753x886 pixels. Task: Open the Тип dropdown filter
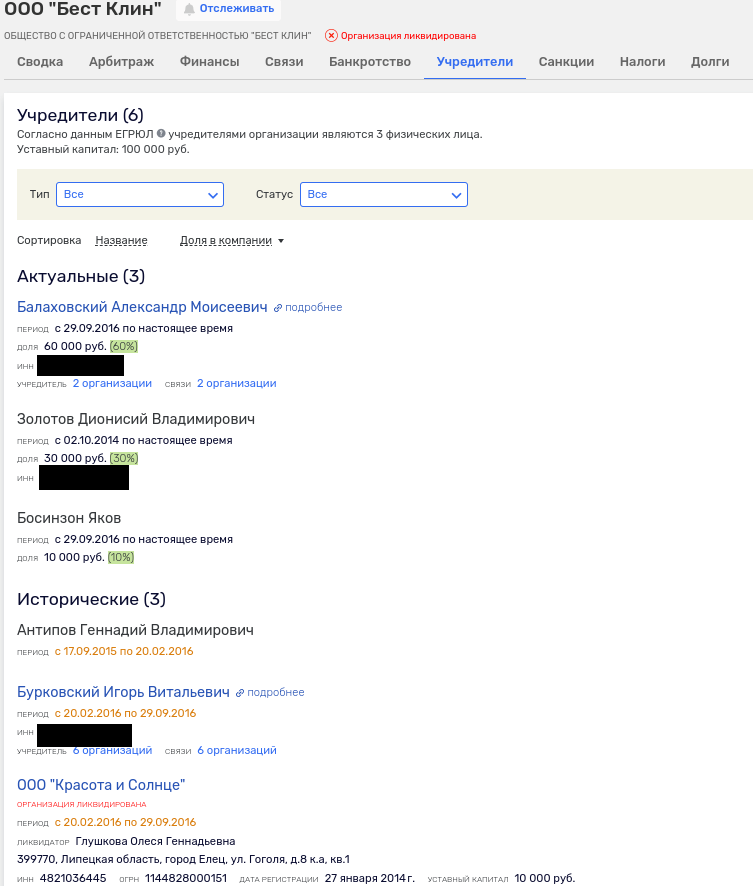140,195
